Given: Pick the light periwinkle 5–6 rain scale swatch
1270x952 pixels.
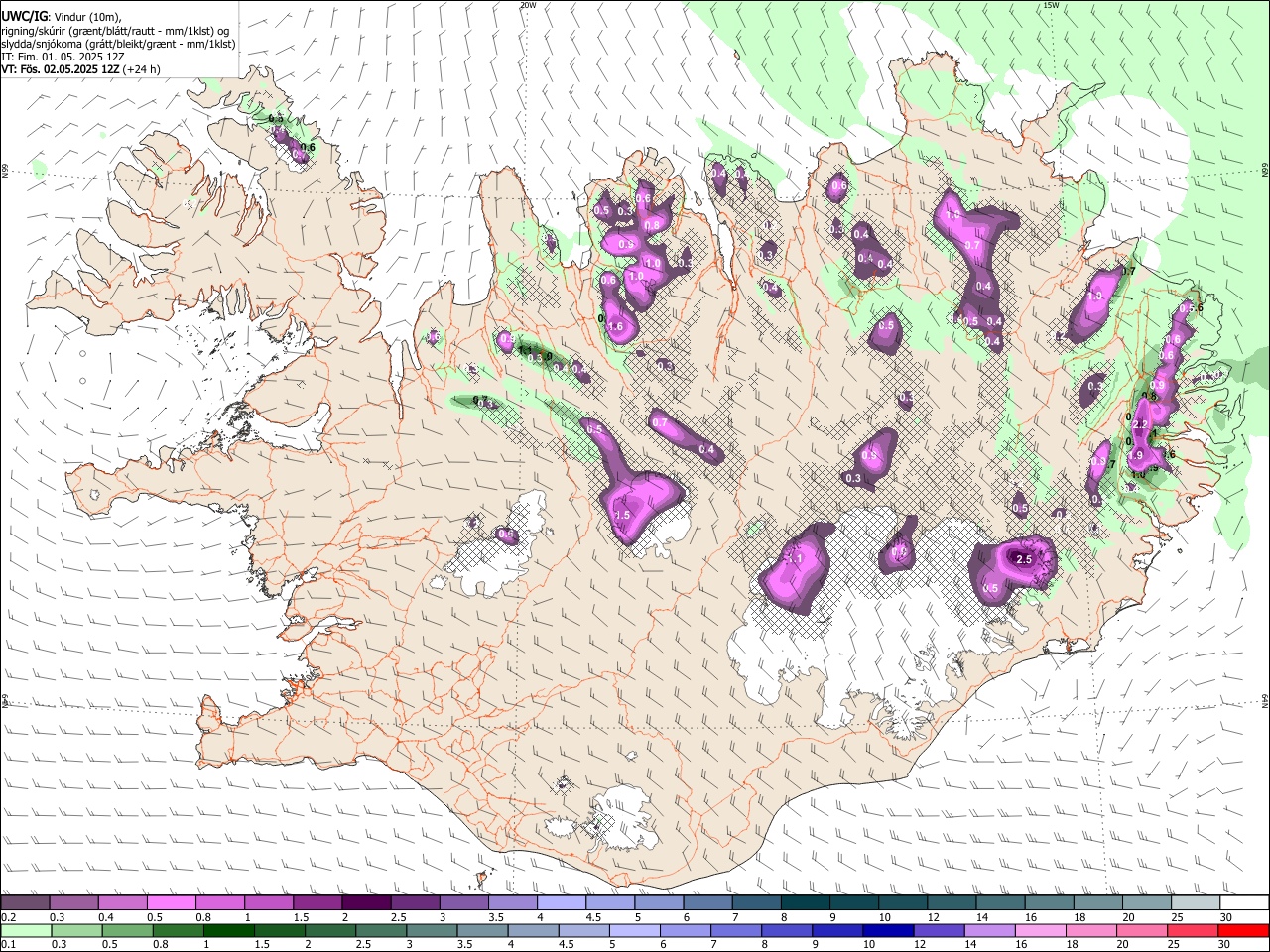Looking at the screenshot, I should pos(635,930).
